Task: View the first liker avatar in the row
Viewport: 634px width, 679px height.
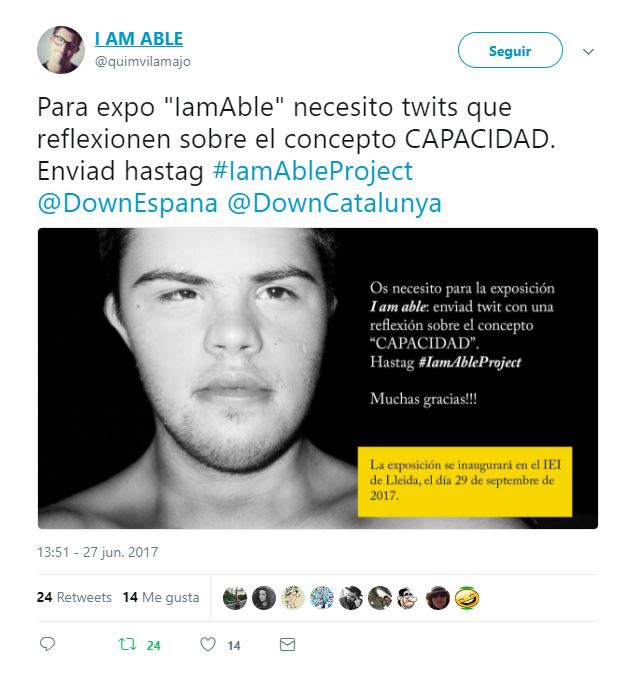Action: point(235,598)
